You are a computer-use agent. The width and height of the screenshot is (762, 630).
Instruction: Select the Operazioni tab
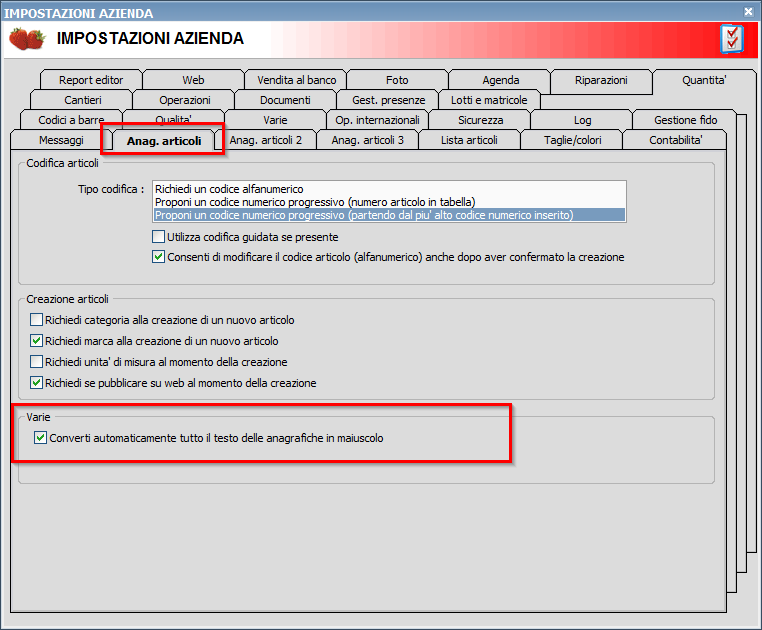coord(185,100)
